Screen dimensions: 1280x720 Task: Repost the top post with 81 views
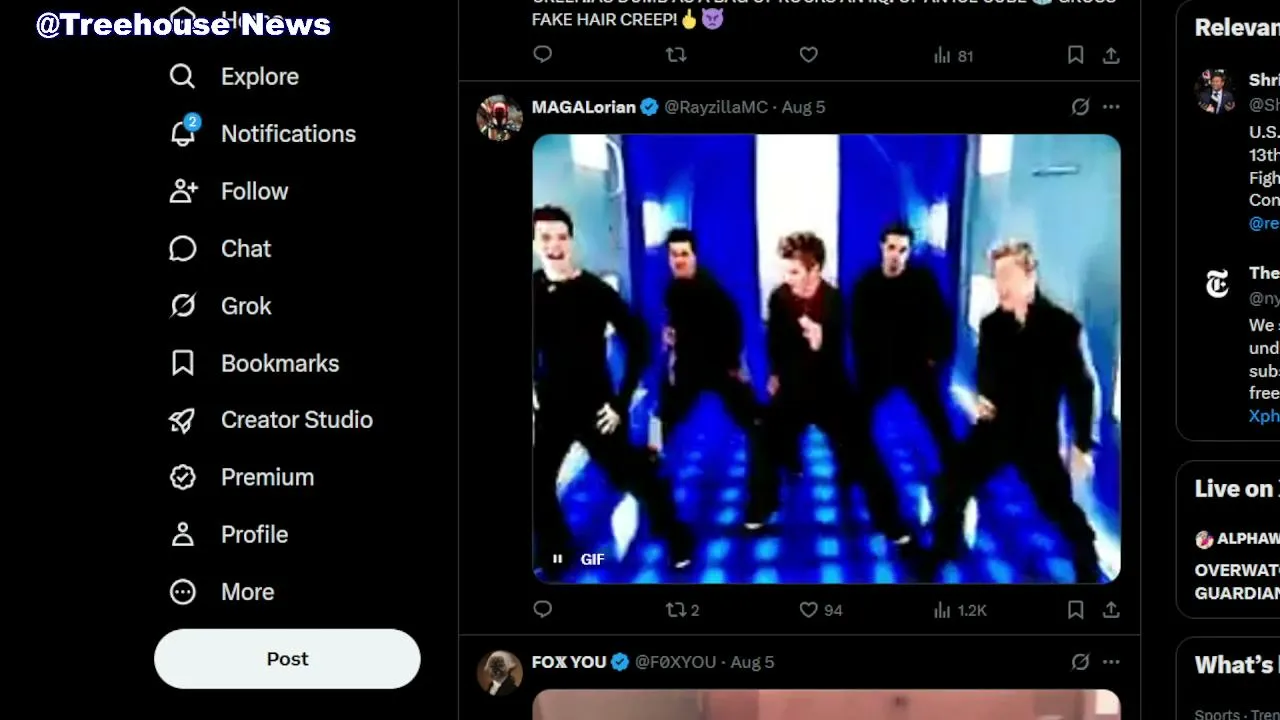676,55
